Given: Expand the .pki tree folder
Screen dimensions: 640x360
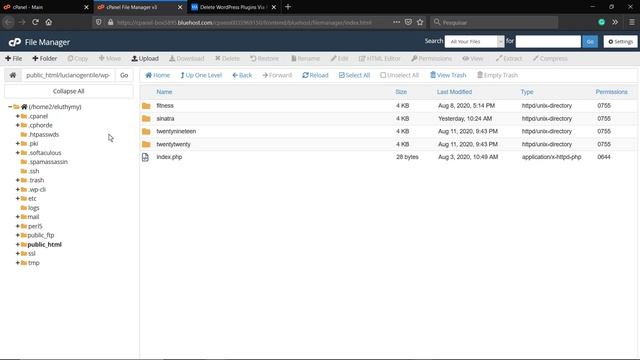Looking at the screenshot, I should (x=18, y=144).
